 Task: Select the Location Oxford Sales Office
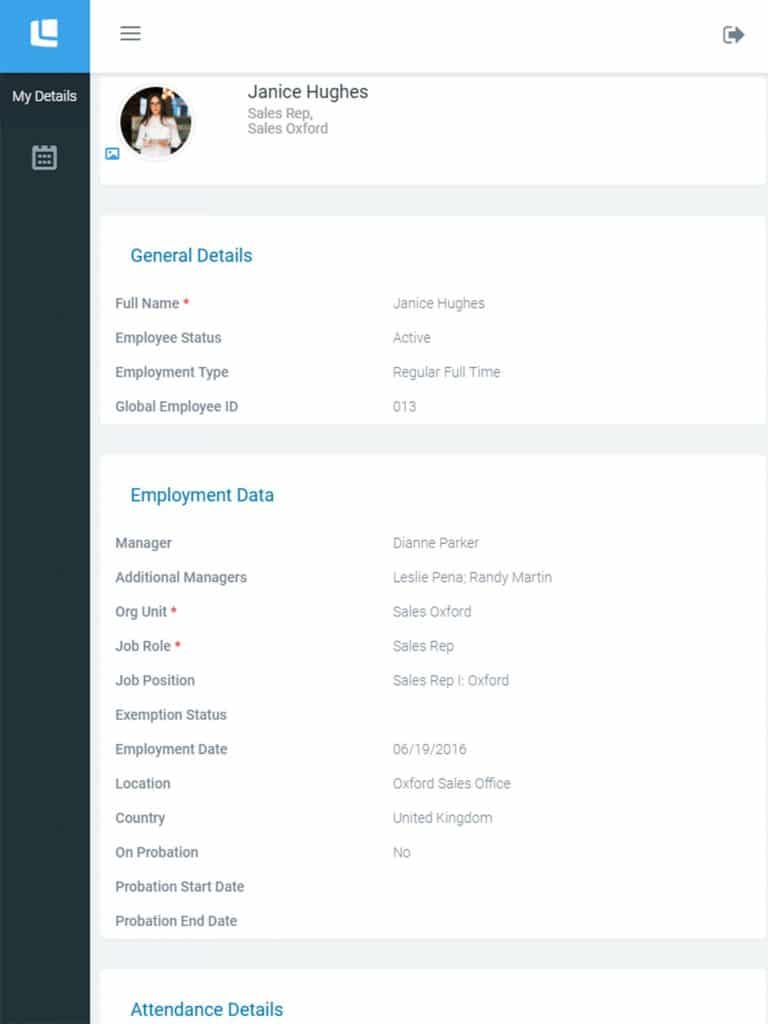pos(451,784)
